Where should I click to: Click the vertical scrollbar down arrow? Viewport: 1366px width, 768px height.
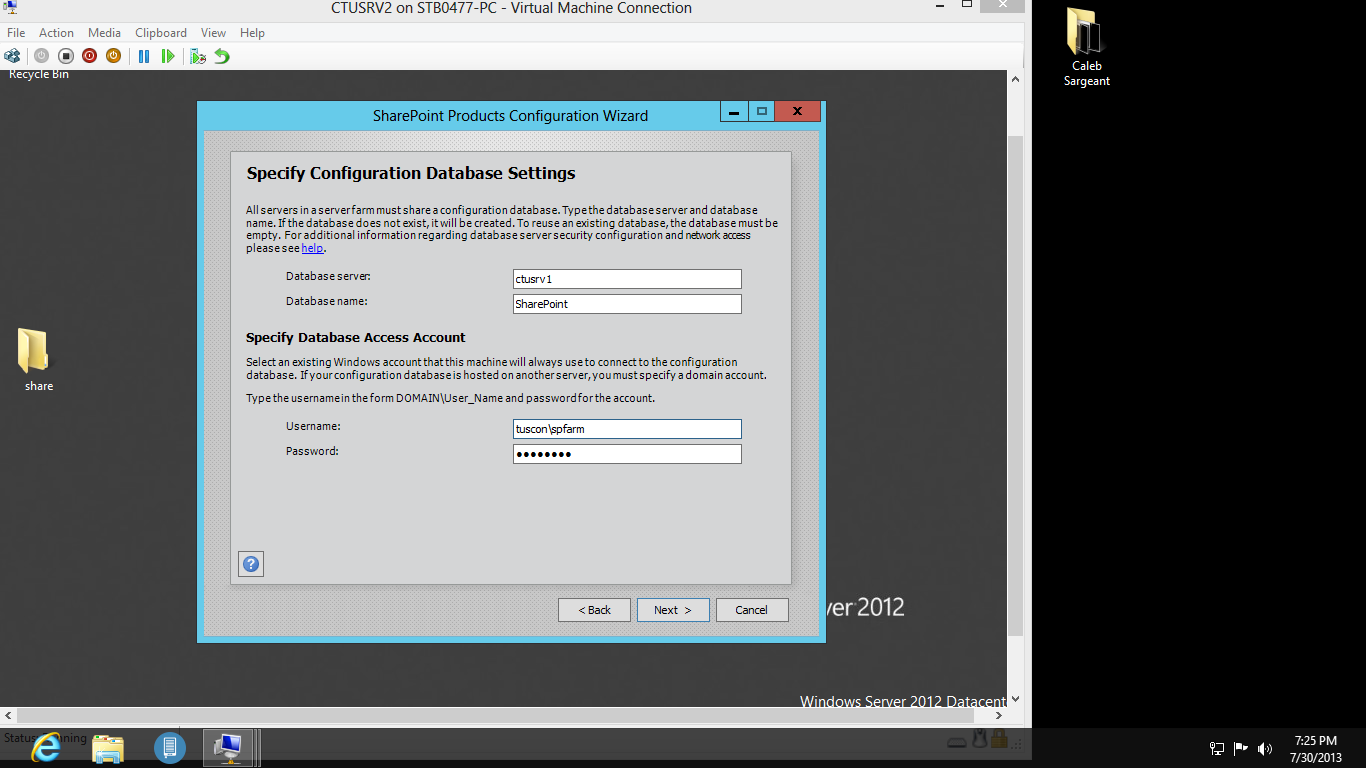pos(1015,700)
